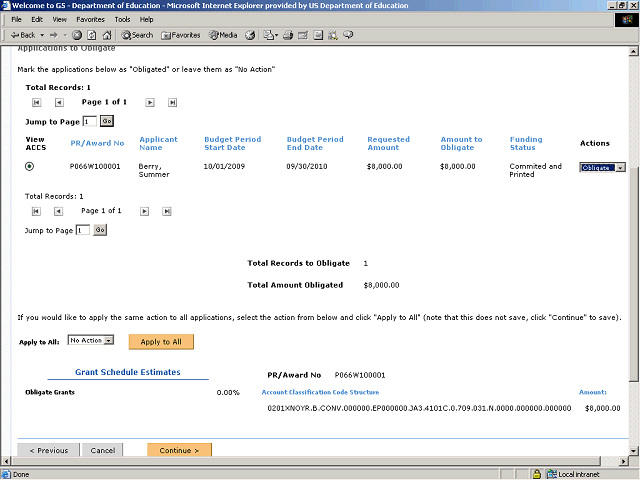Click the top Go button
This screenshot has width=640, height=480.
click(x=107, y=121)
